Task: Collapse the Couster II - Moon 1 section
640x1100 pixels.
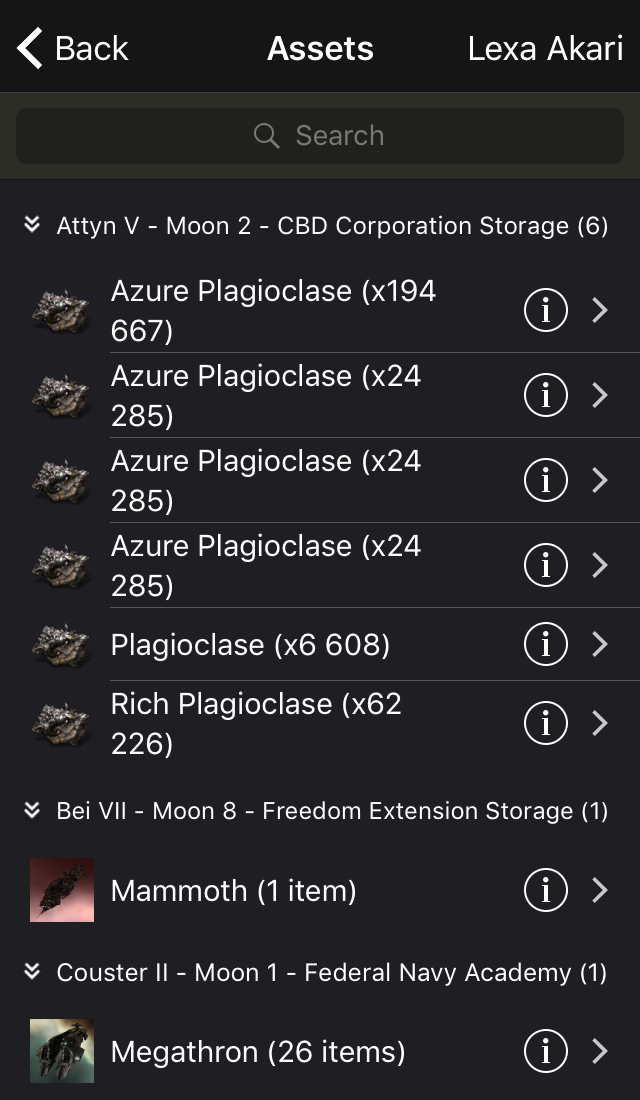Action: 32,971
